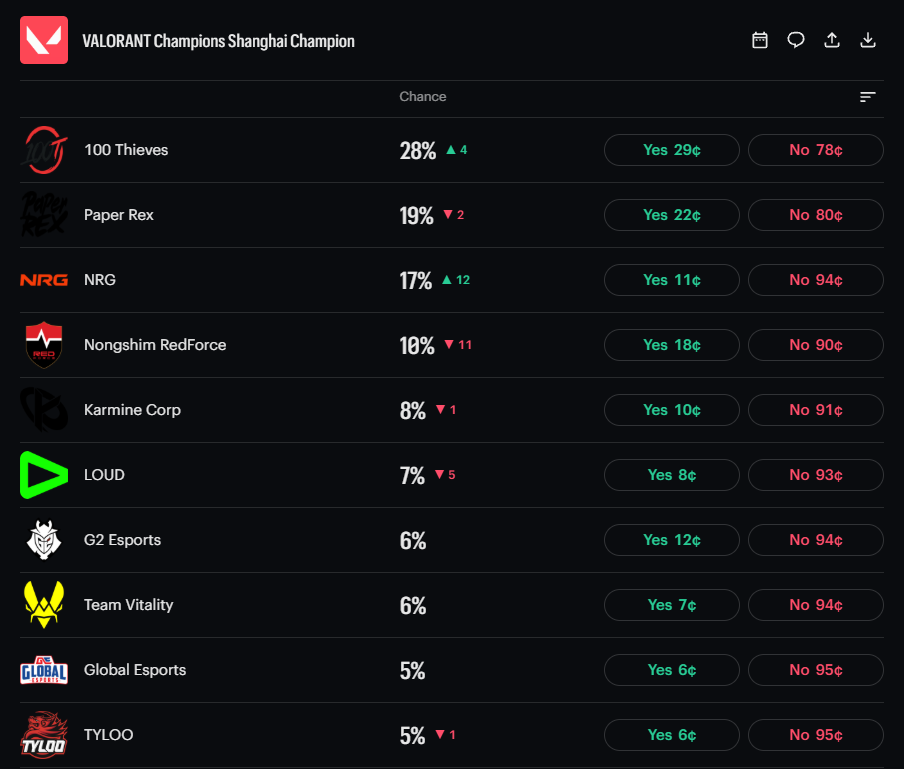The width and height of the screenshot is (904, 769).
Task: Open VALORANT Champions Shanghai Champion title
Action: (219, 41)
